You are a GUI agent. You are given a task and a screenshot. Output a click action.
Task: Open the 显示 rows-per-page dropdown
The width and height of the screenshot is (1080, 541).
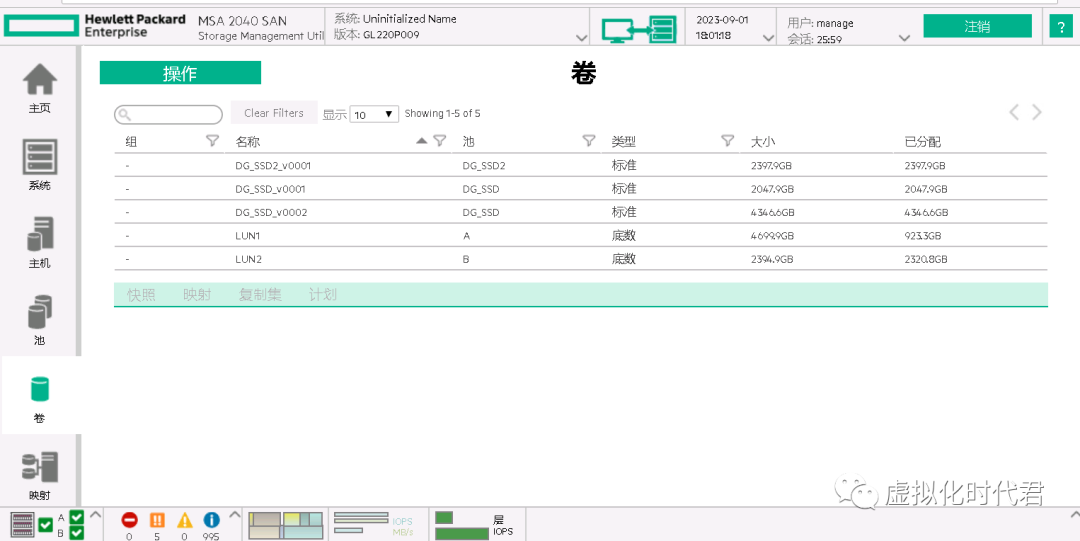point(374,114)
